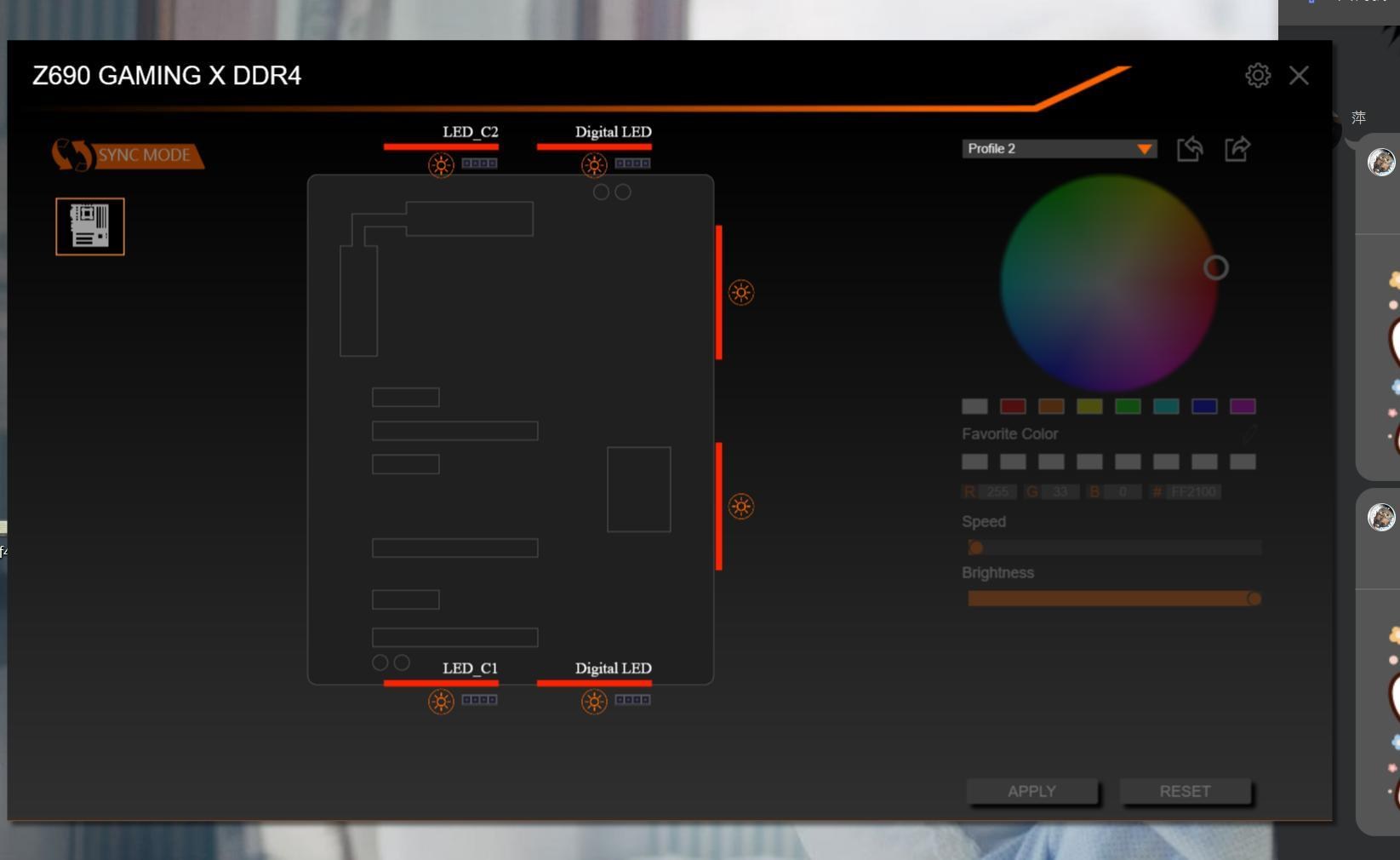Click the top Digital LED sun icon
The width and height of the screenshot is (1400, 860).
pyautogui.click(x=594, y=164)
